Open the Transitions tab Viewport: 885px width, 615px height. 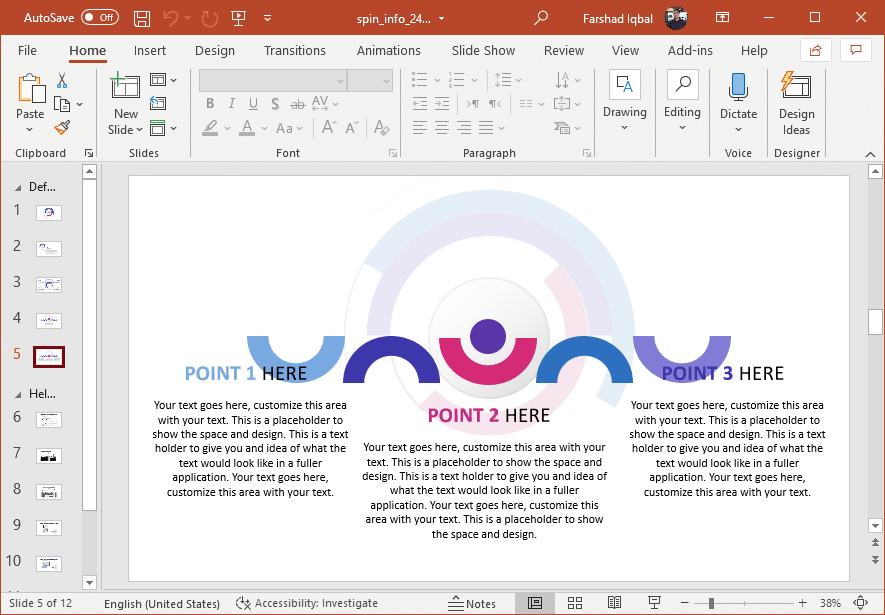click(x=294, y=51)
